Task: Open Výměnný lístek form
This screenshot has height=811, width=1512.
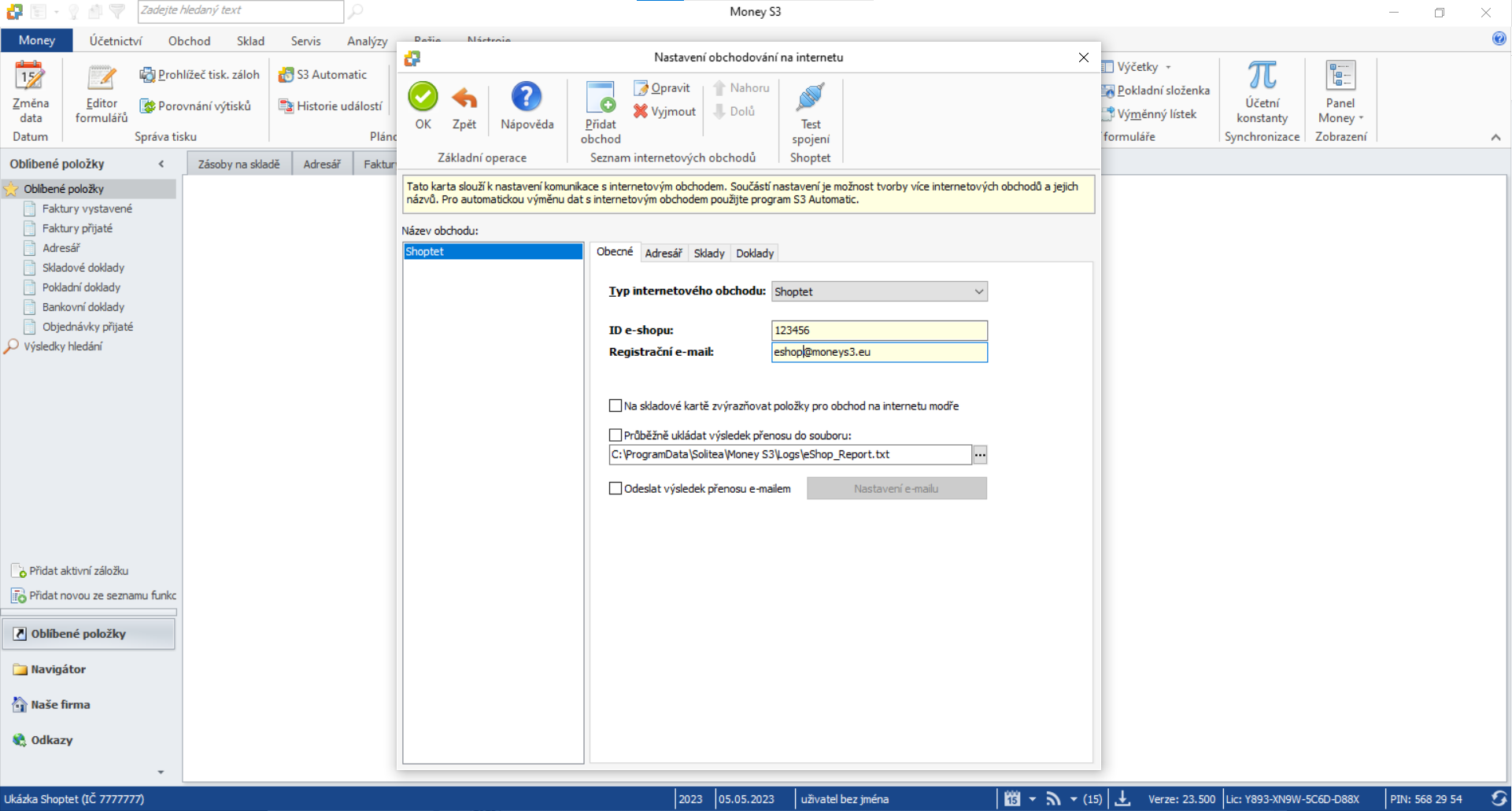Action: click(1149, 114)
